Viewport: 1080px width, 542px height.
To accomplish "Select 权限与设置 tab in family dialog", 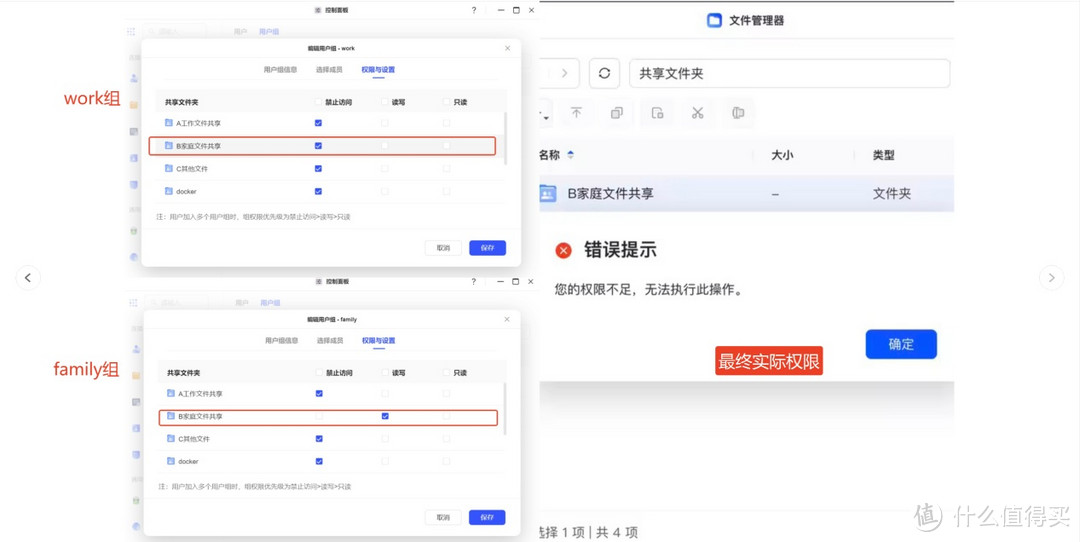I will [x=379, y=340].
